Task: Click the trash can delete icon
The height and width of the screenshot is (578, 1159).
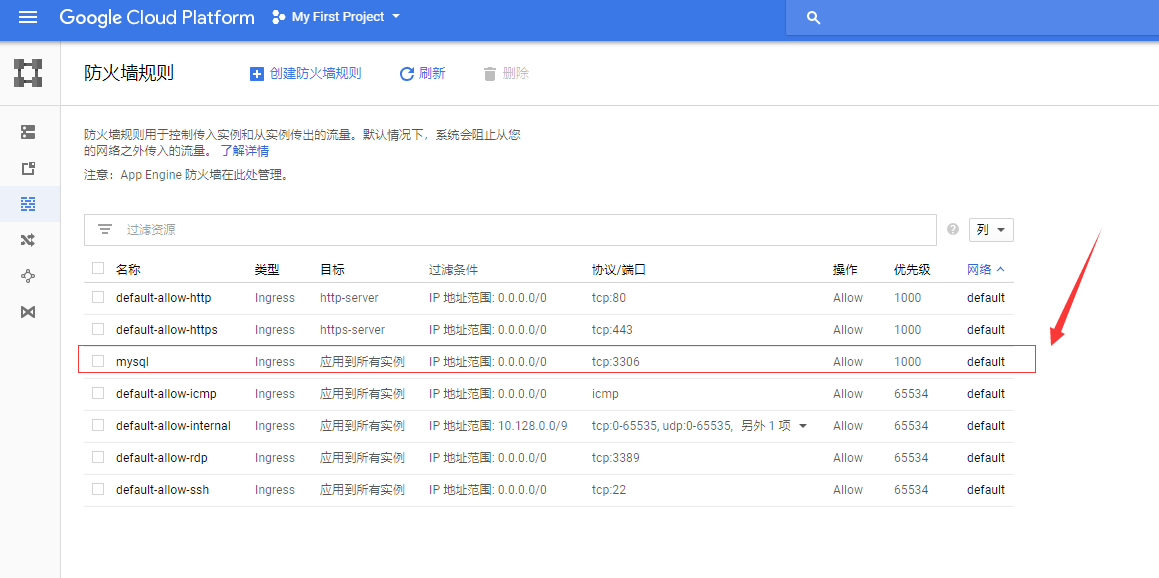Action: pyautogui.click(x=489, y=74)
